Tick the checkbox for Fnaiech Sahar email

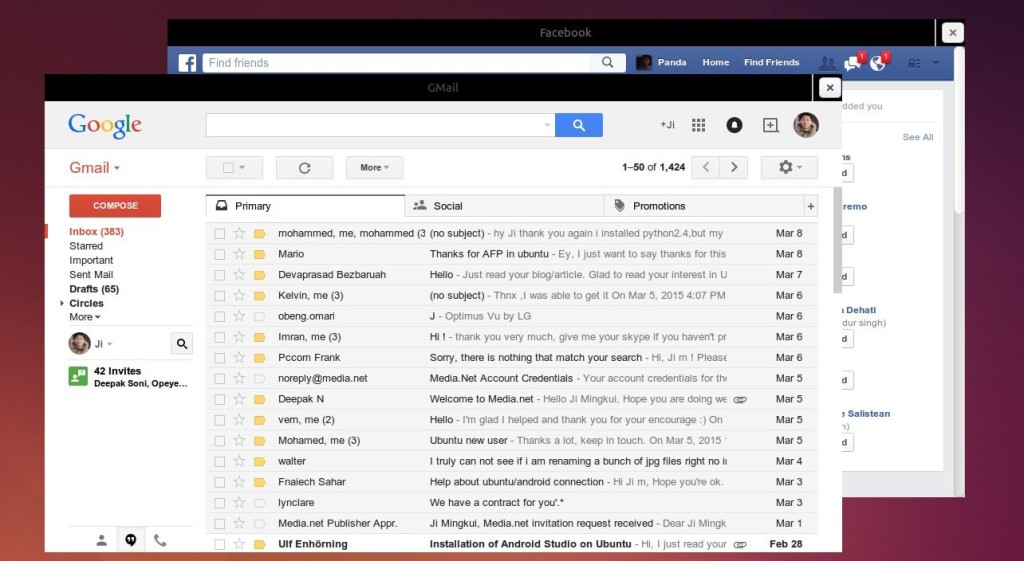[x=219, y=482]
